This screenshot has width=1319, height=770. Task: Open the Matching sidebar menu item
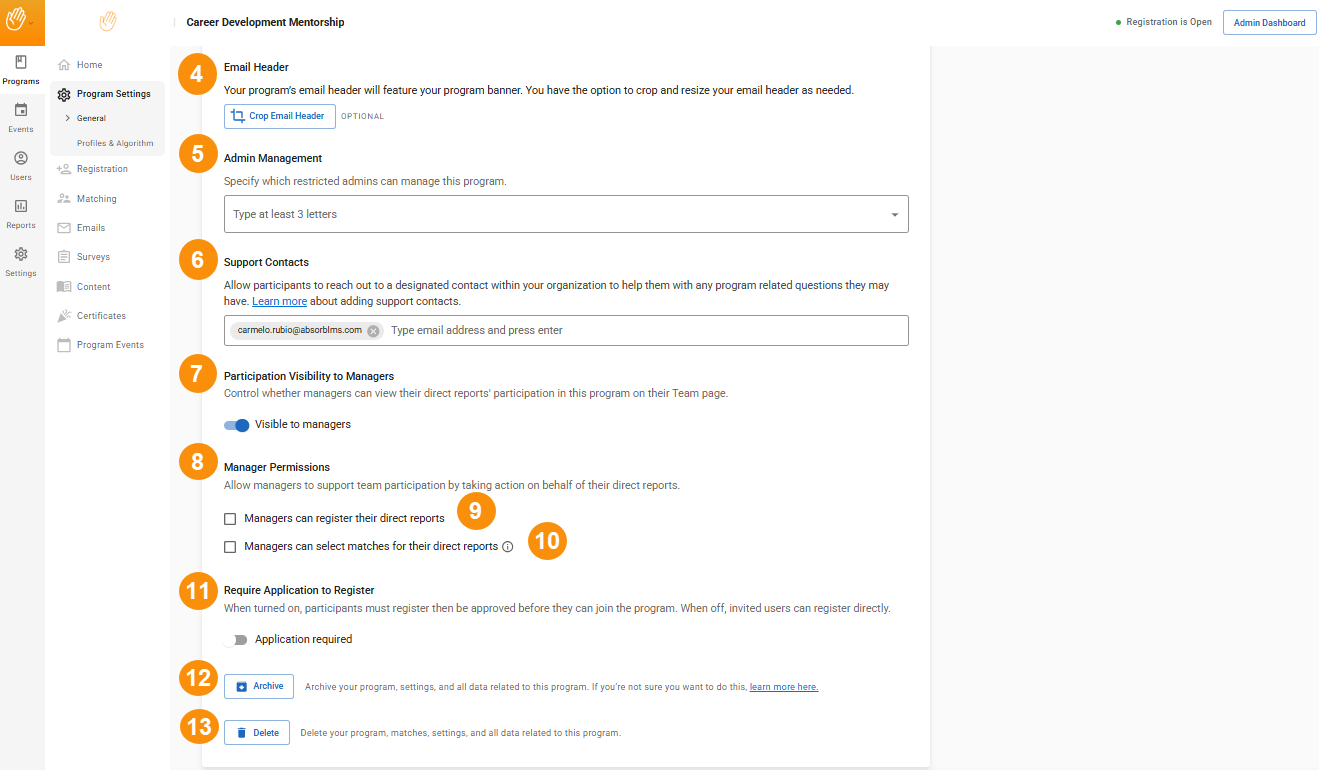[x=96, y=199]
